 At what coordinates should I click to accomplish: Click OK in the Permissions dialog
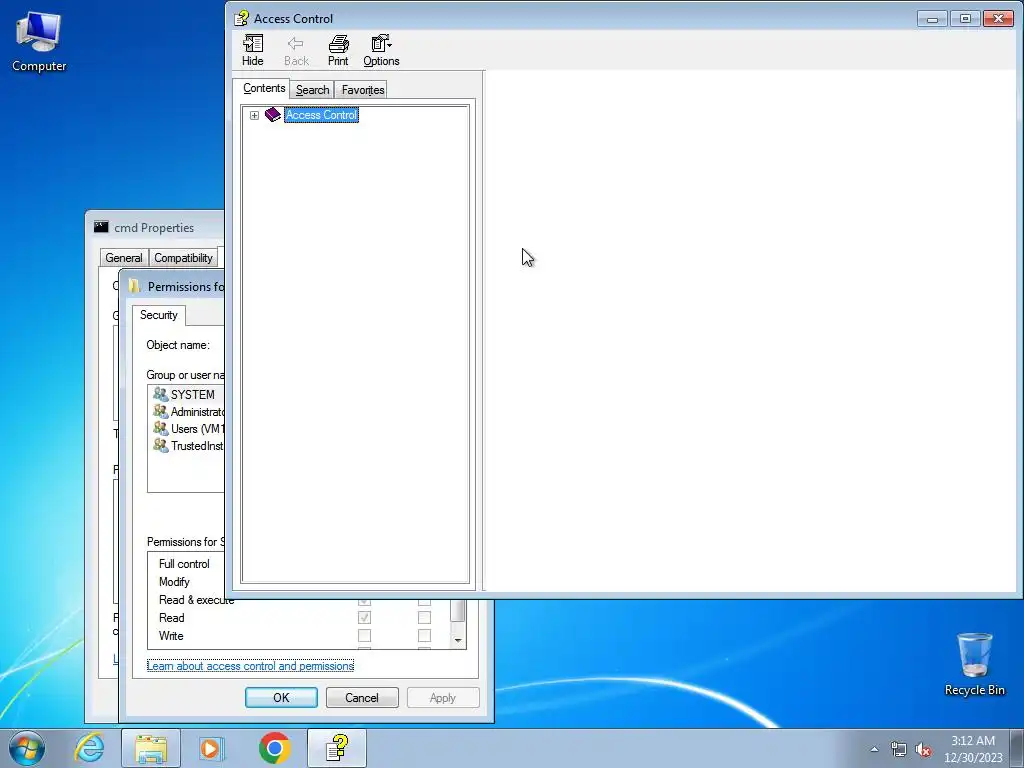point(281,697)
